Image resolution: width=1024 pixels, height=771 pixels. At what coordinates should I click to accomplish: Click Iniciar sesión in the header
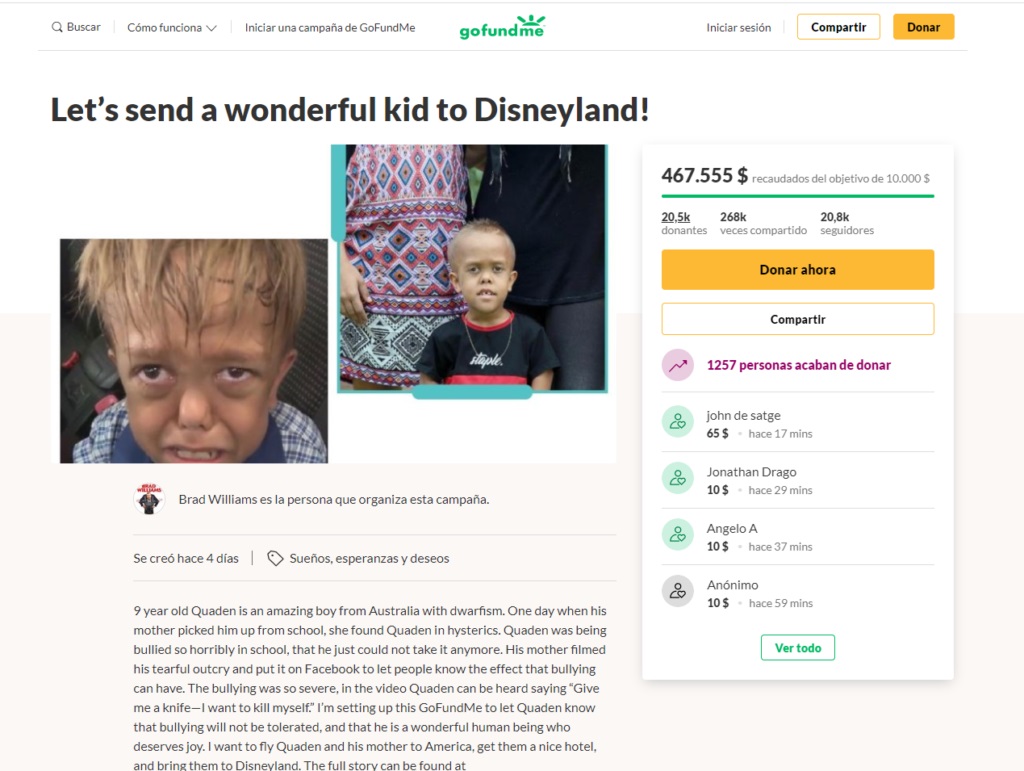pos(739,27)
